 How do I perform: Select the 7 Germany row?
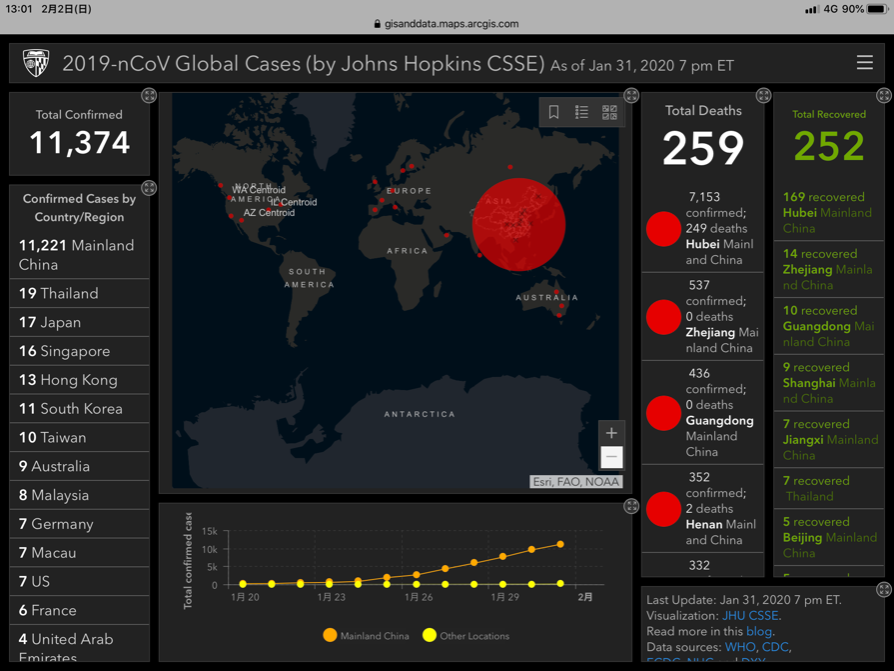tap(79, 524)
